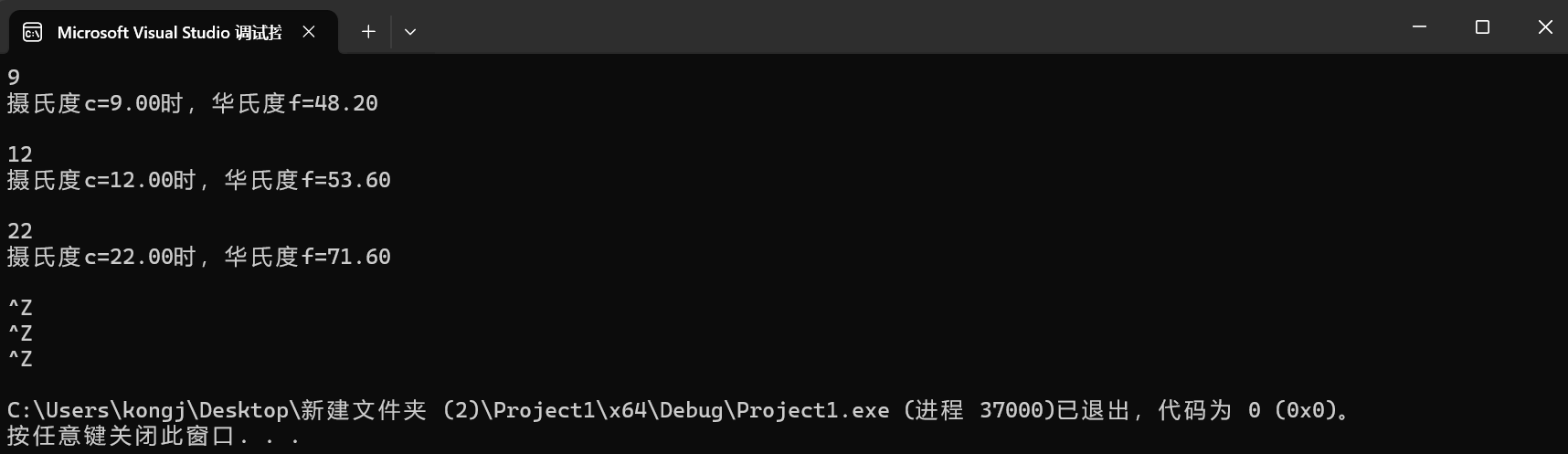Click the empty title bar area
This screenshot has width=1568, height=454.
905,27
